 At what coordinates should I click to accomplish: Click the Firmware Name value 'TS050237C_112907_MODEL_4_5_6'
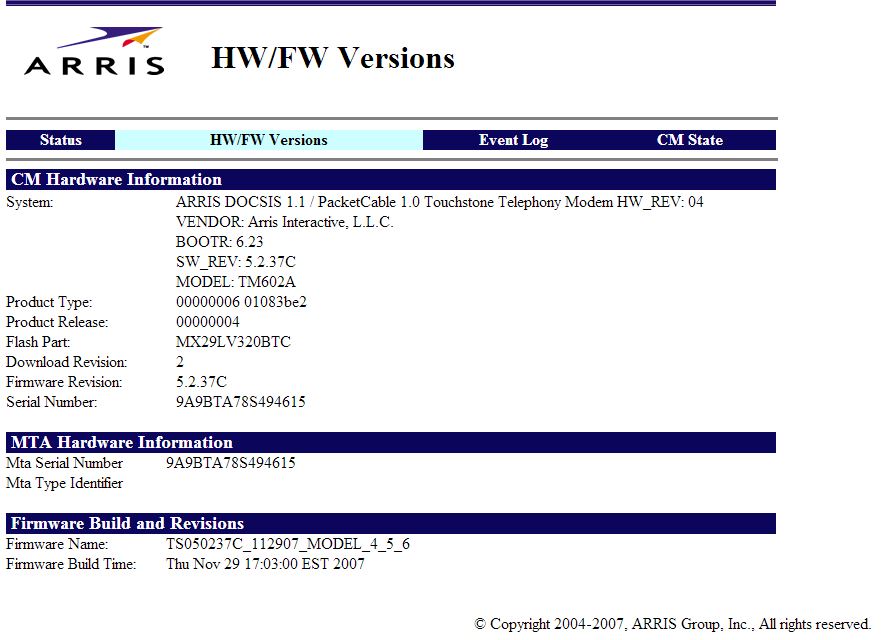[288, 544]
